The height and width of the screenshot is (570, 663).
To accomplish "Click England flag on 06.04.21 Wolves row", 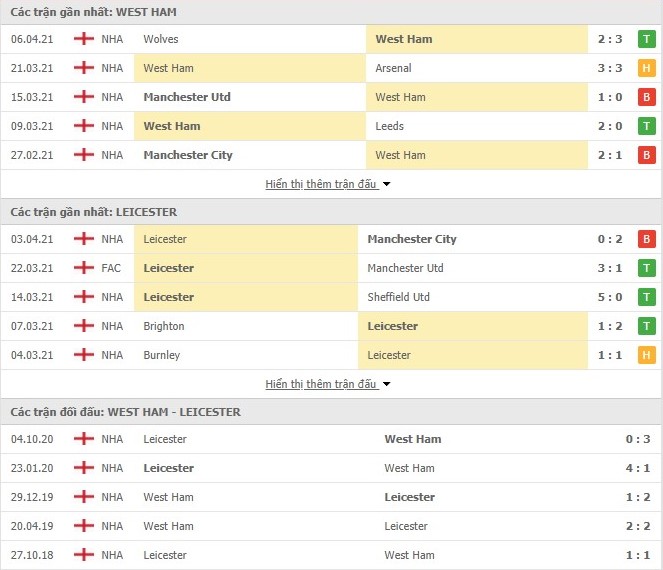I will pos(84,39).
